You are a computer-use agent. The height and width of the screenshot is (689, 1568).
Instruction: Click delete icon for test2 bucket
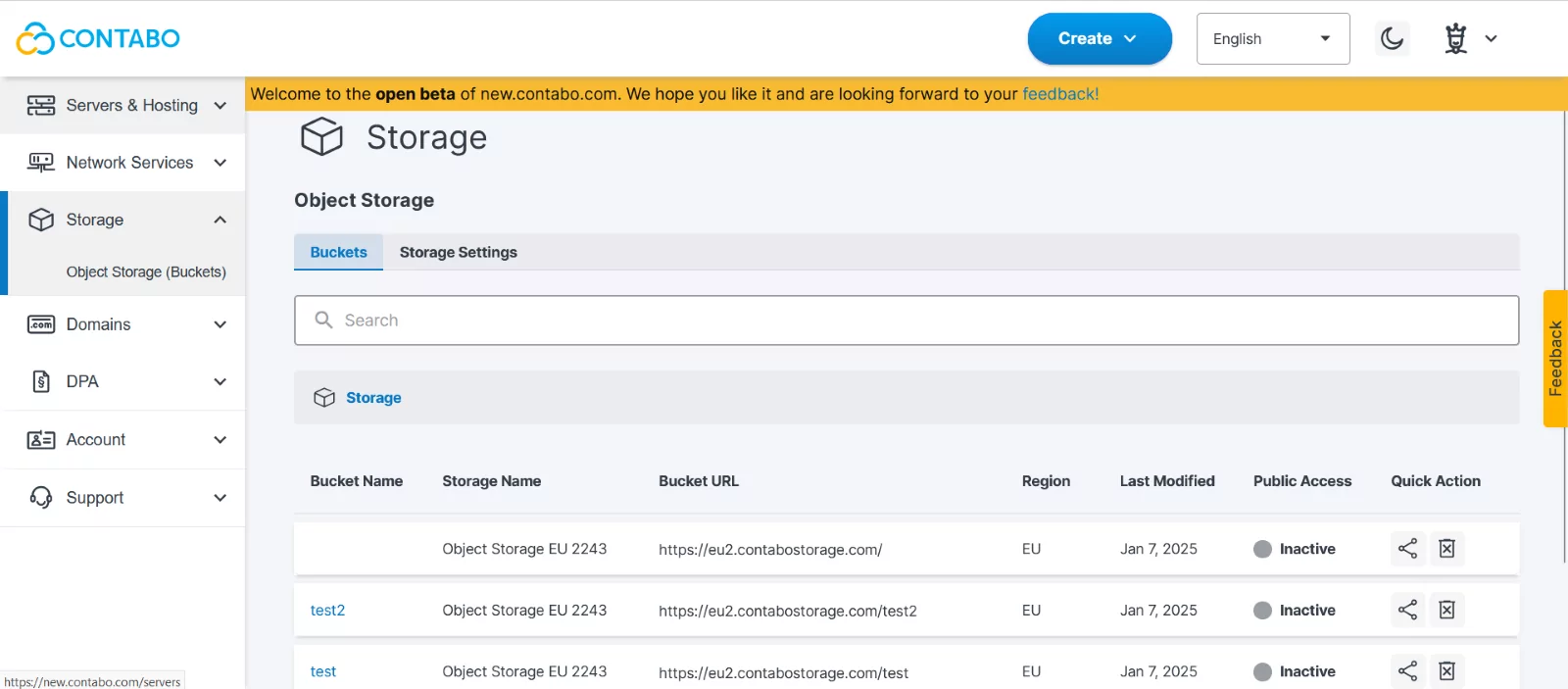click(x=1446, y=610)
